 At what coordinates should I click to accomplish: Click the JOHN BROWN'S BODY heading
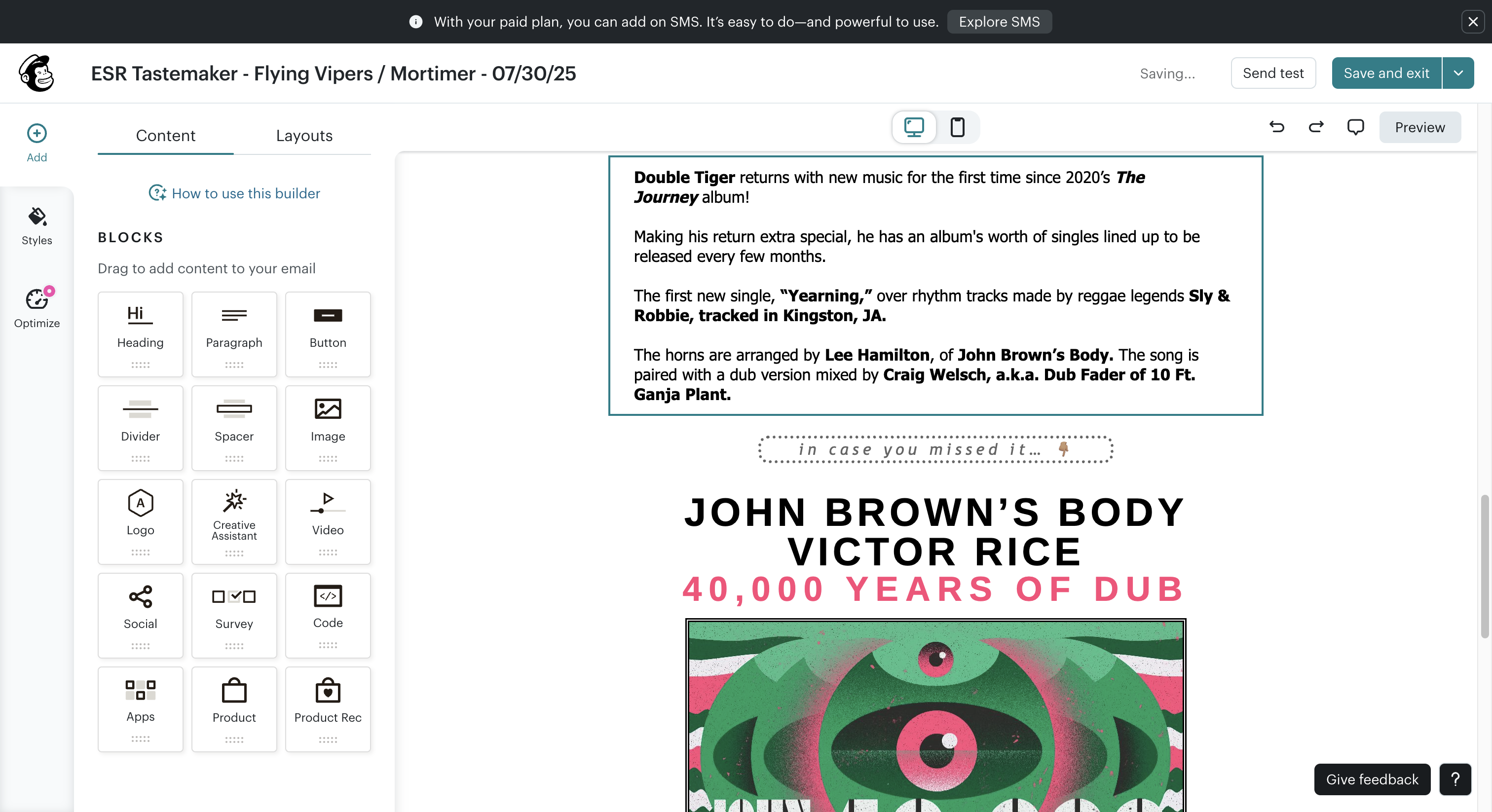click(x=935, y=512)
